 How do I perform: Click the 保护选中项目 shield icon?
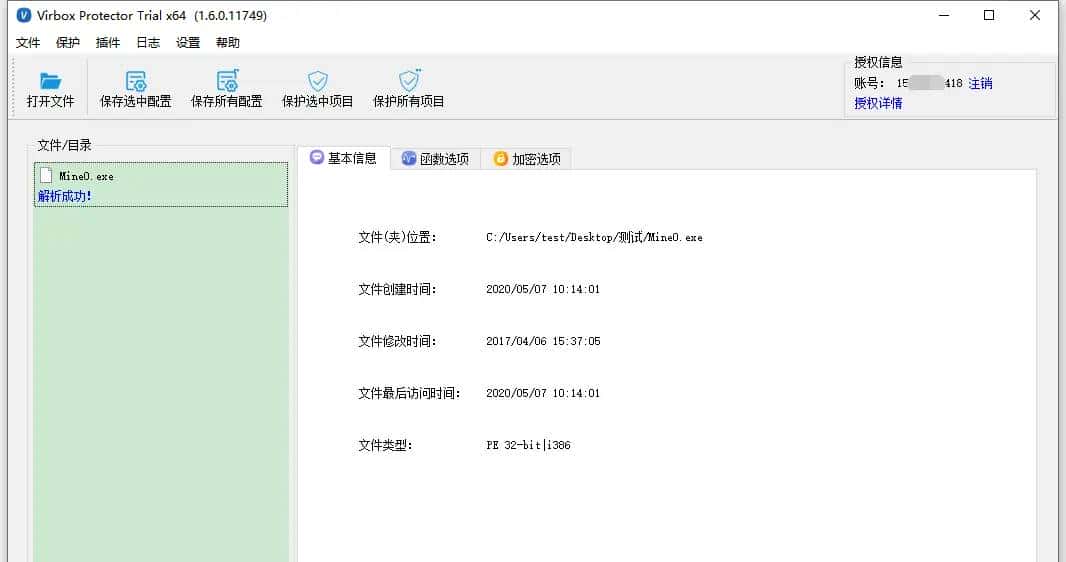(x=317, y=81)
